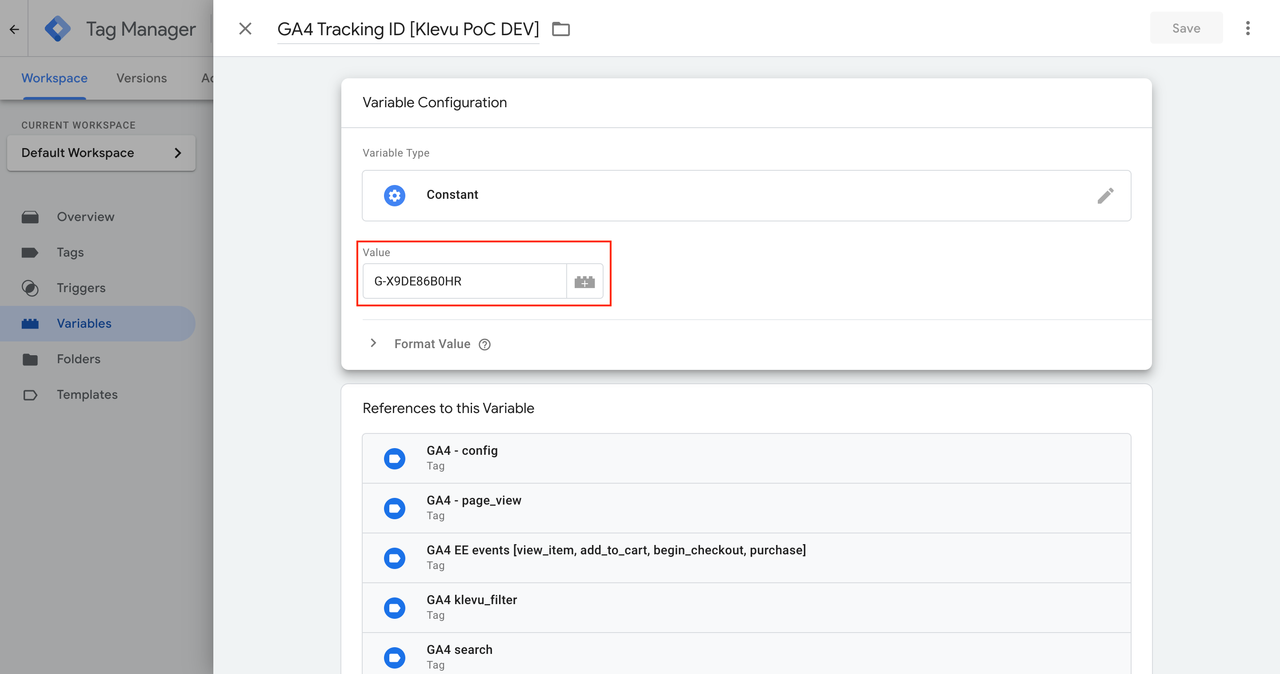
Task: Click tag icon beside GA4 - page_view
Action: pyautogui.click(x=395, y=508)
